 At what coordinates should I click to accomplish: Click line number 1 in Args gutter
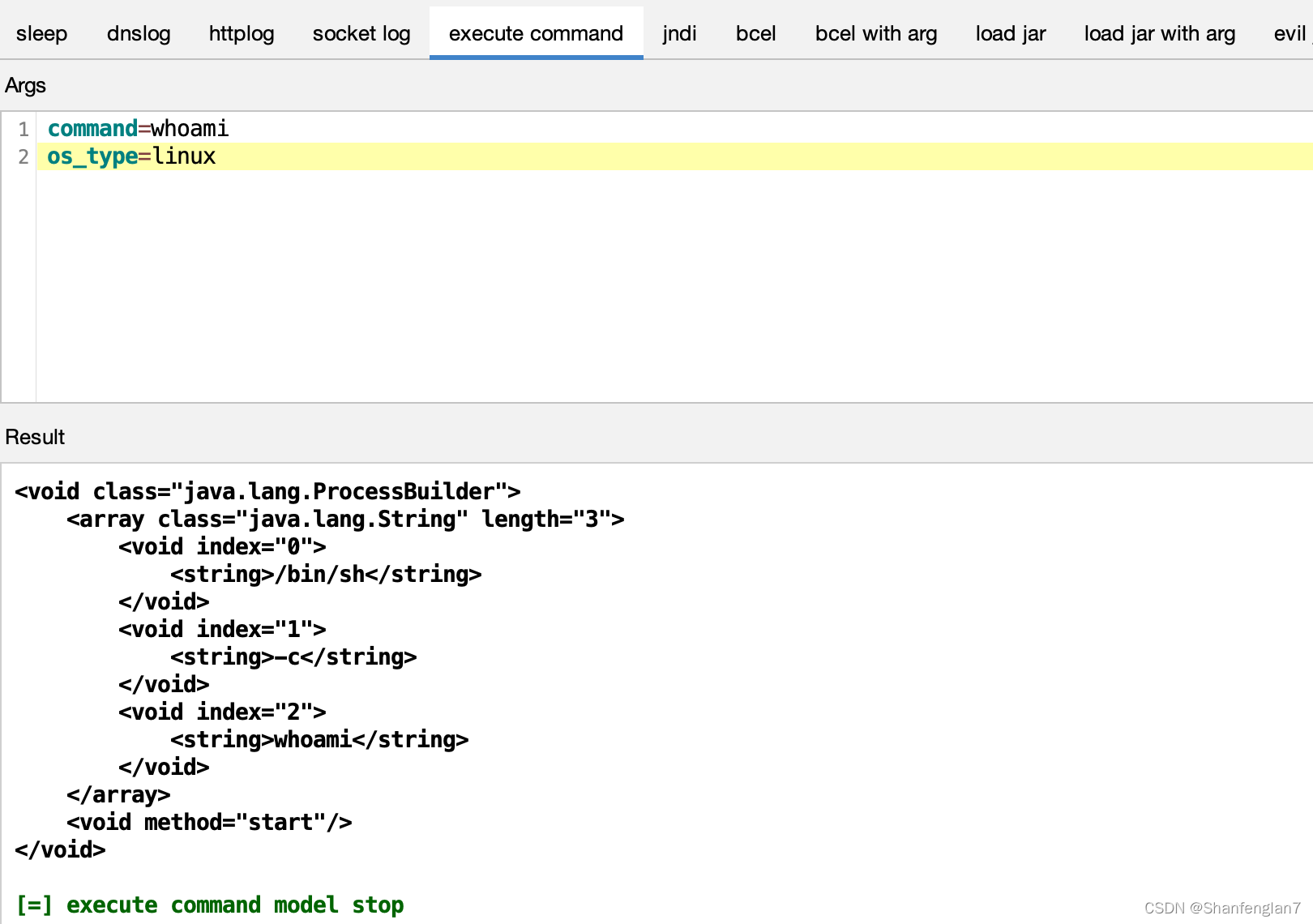[x=24, y=129]
